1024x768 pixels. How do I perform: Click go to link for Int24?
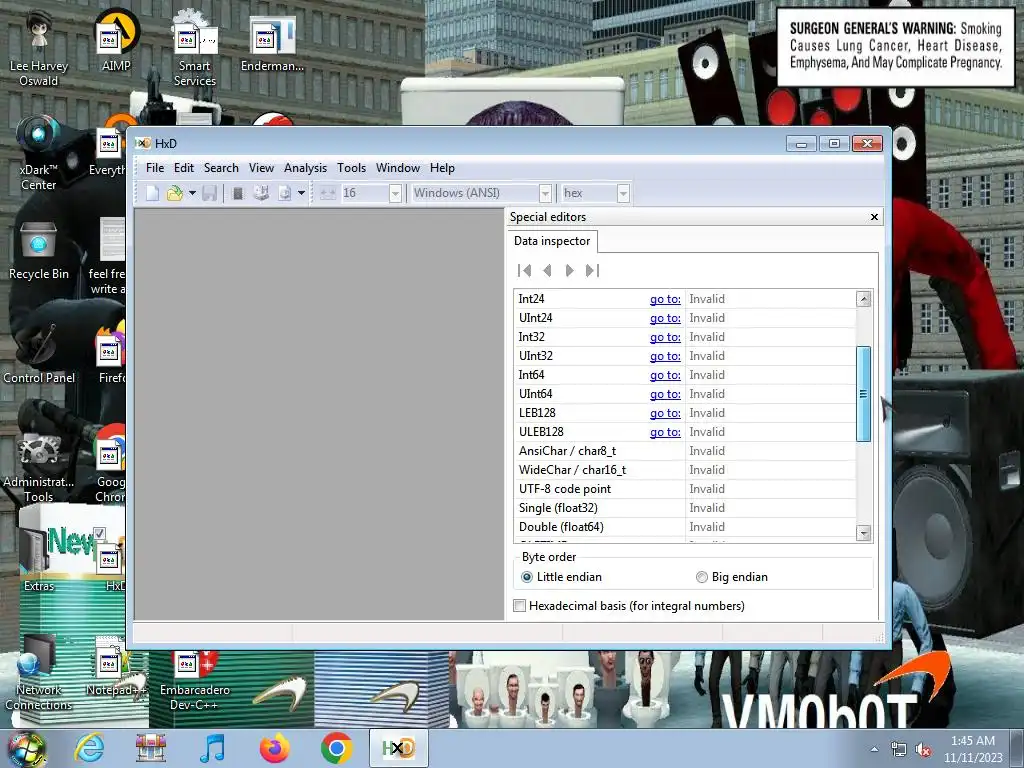click(x=665, y=299)
